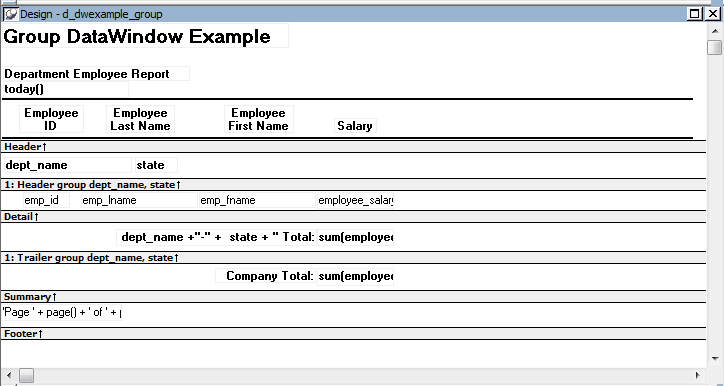Image resolution: width=724 pixels, height=386 pixels.
Task: Click the Header band bar
Action: (354, 147)
